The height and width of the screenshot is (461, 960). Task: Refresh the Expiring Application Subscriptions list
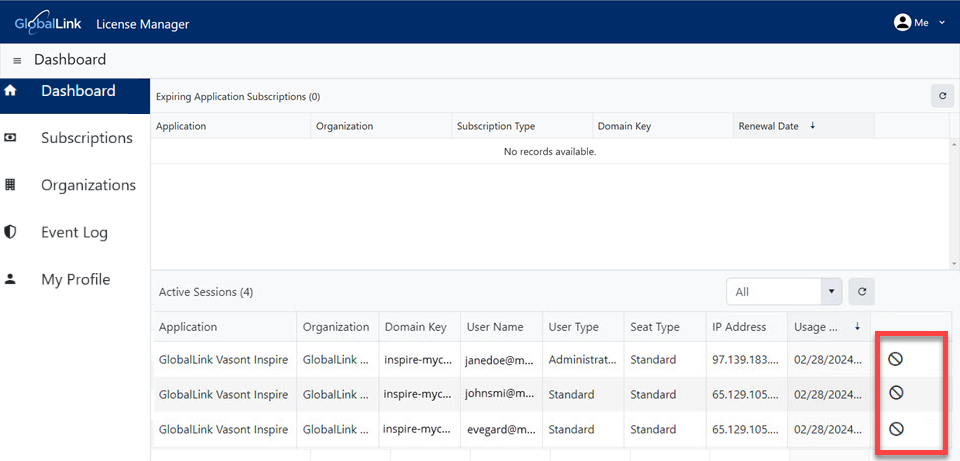pyautogui.click(x=942, y=96)
